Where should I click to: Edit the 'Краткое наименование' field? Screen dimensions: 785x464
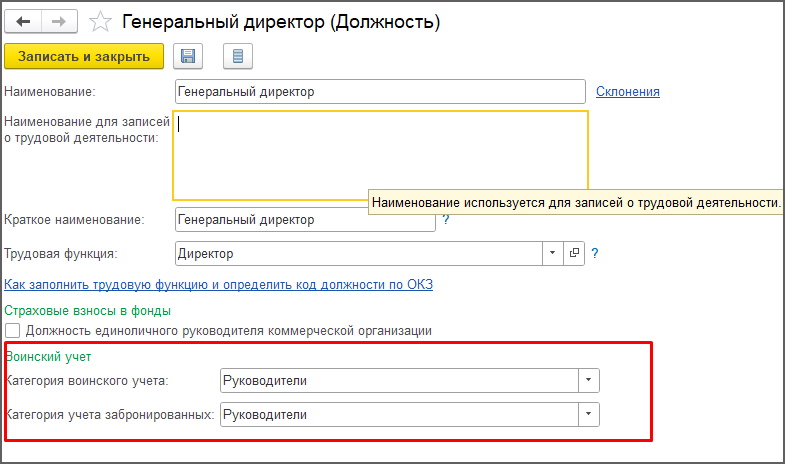coord(305,220)
